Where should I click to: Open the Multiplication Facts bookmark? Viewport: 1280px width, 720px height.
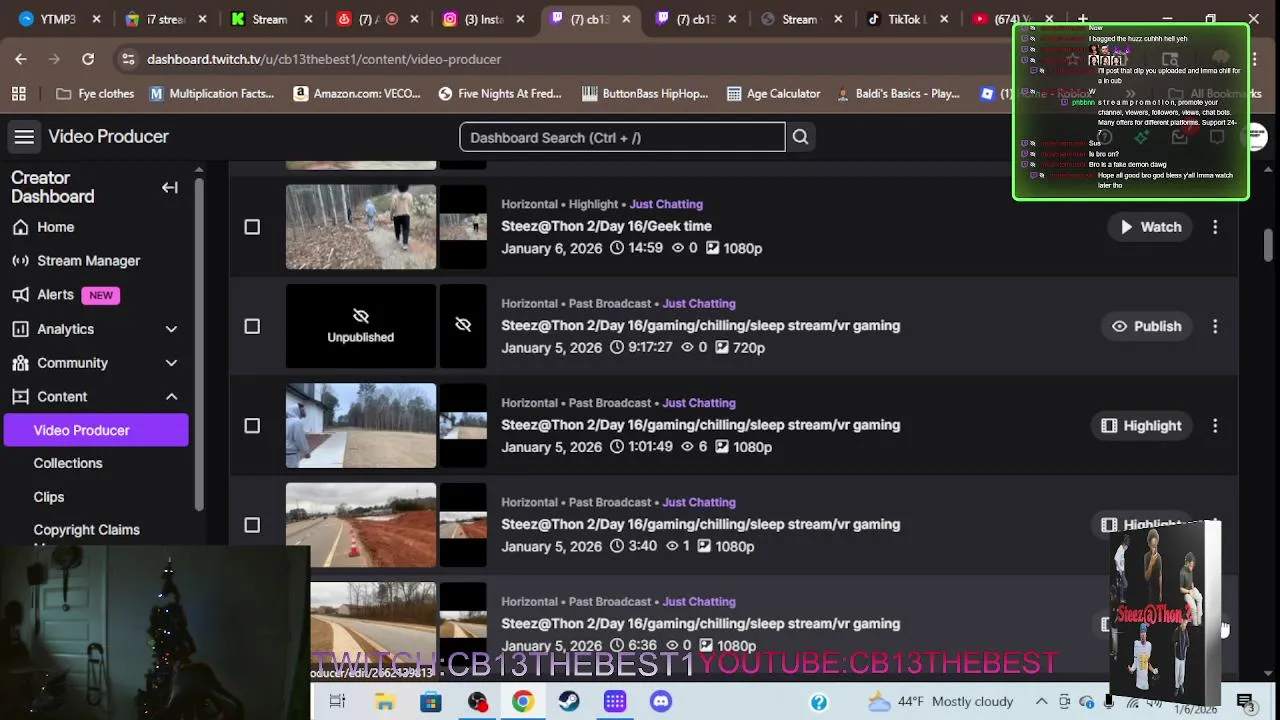click(212, 94)
